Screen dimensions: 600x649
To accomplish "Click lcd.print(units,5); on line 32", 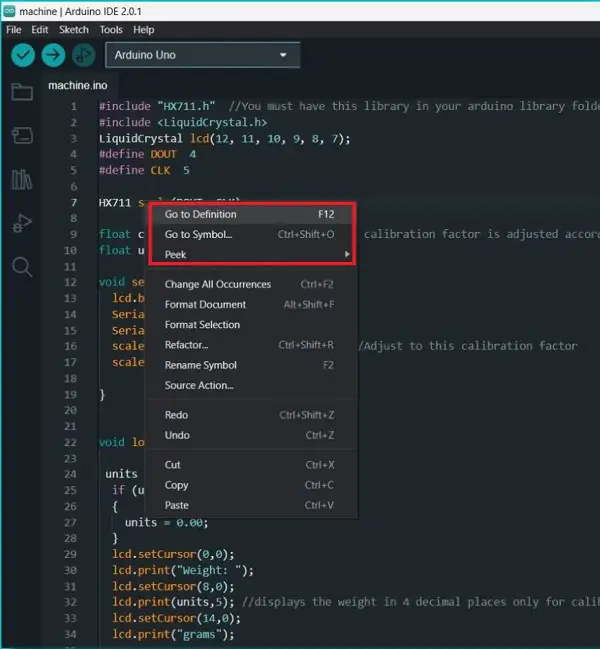I will pos(173,602).
